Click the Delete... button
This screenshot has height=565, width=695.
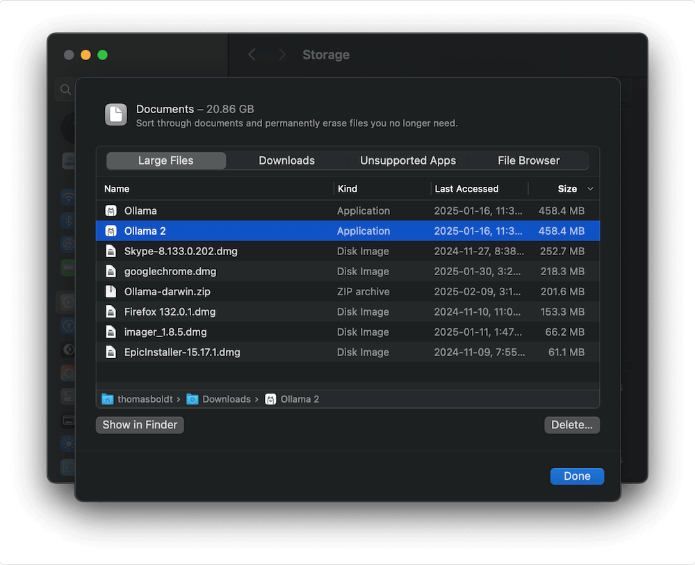572,425
